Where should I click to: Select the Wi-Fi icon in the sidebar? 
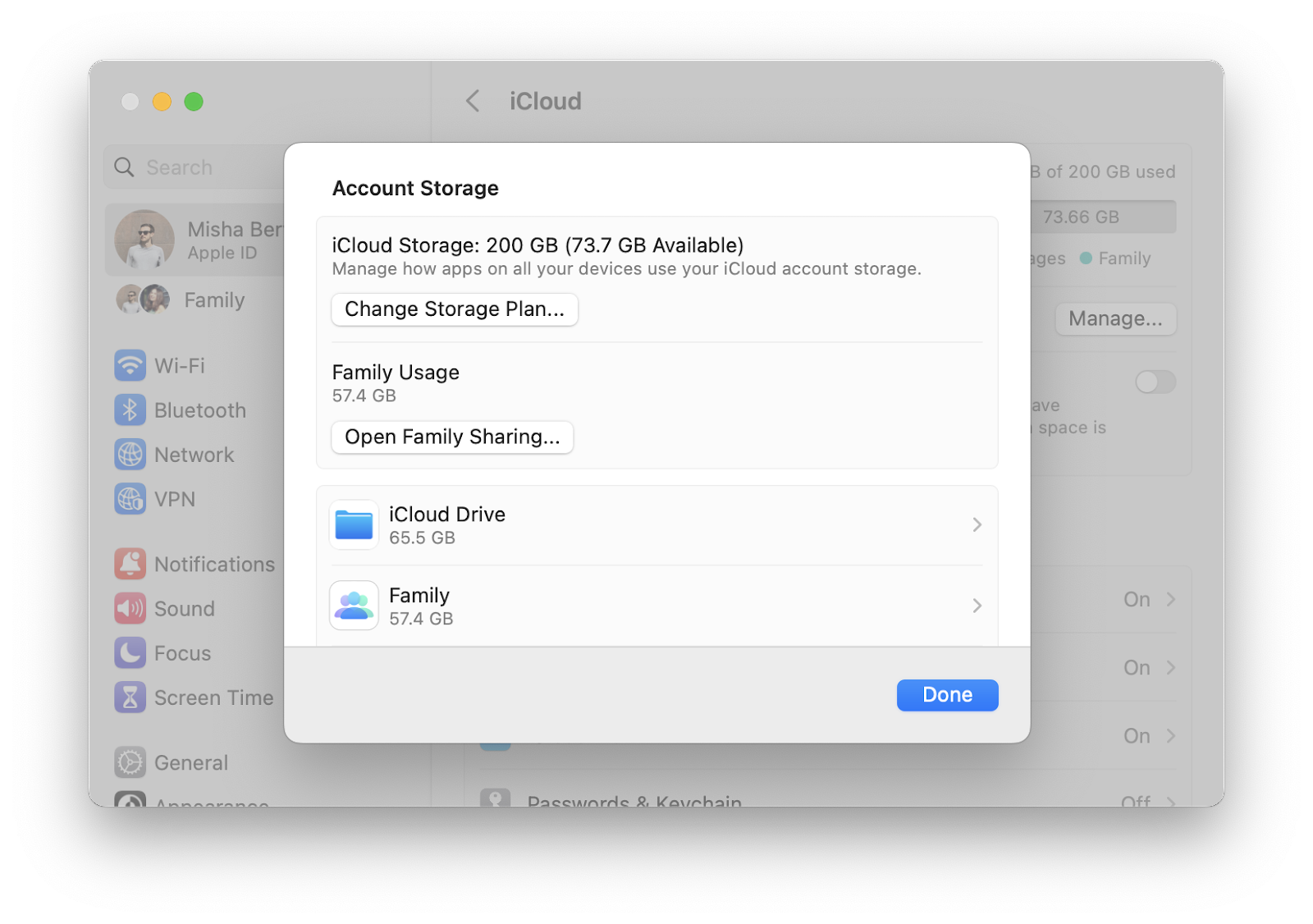[x=130, y=366]
